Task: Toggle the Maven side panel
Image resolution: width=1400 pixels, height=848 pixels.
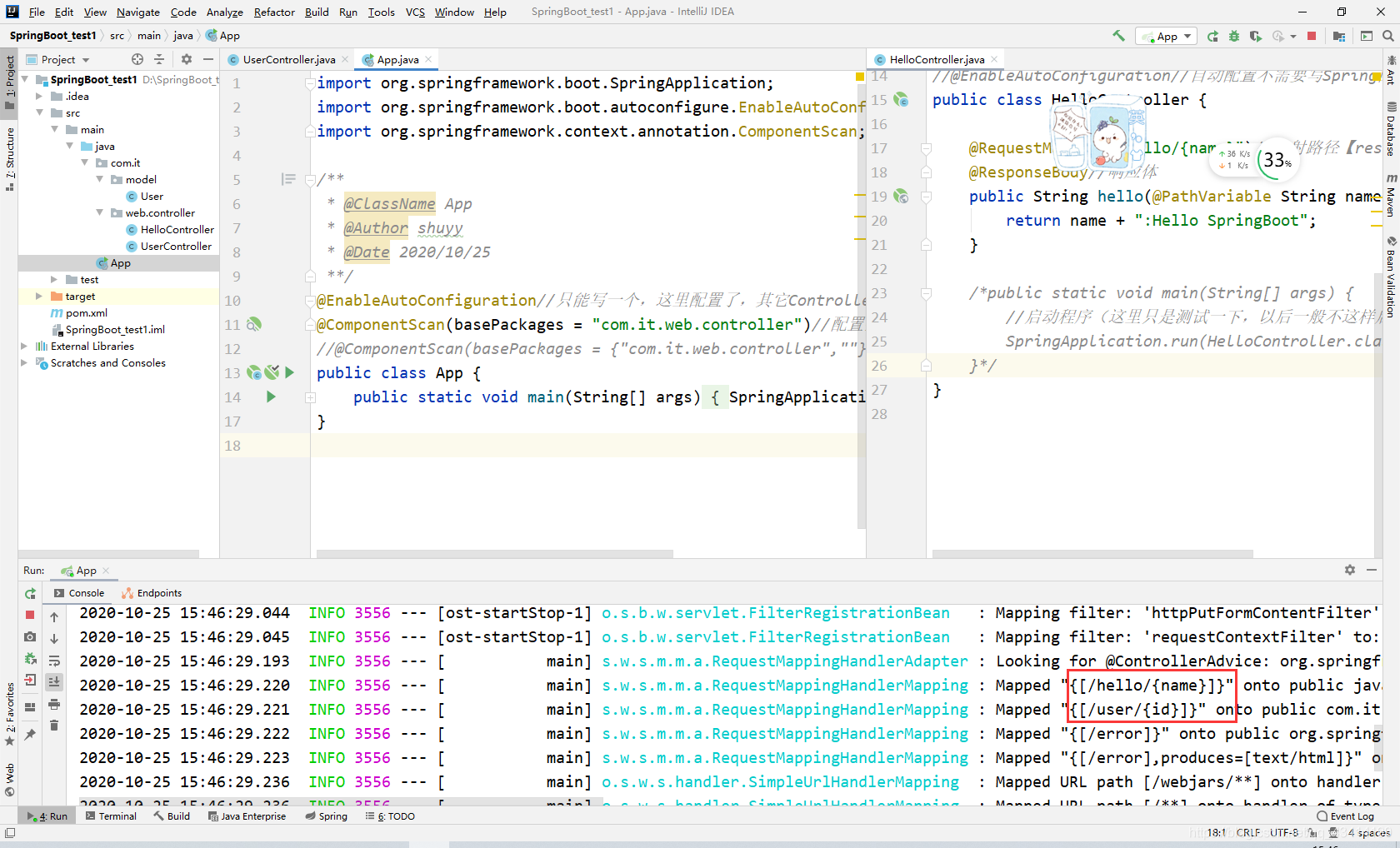Action: [x=1391, y=196]
